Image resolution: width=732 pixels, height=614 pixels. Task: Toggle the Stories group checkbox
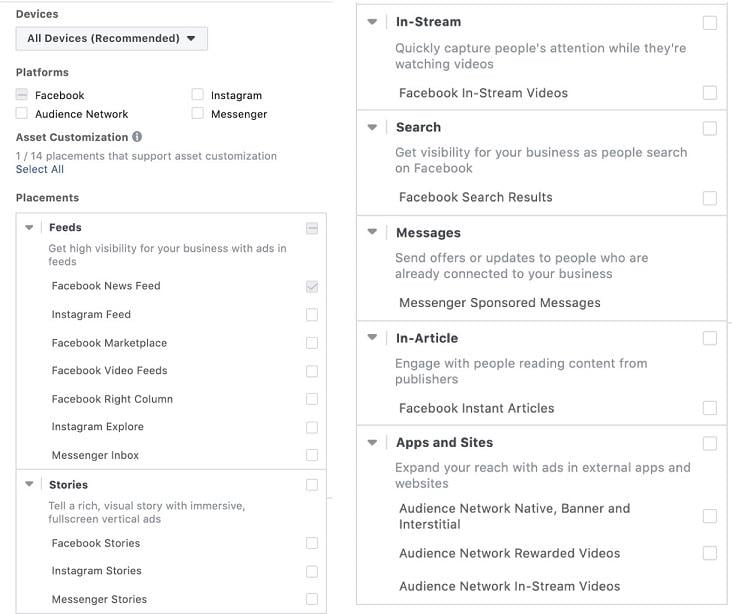coord(312,485)
